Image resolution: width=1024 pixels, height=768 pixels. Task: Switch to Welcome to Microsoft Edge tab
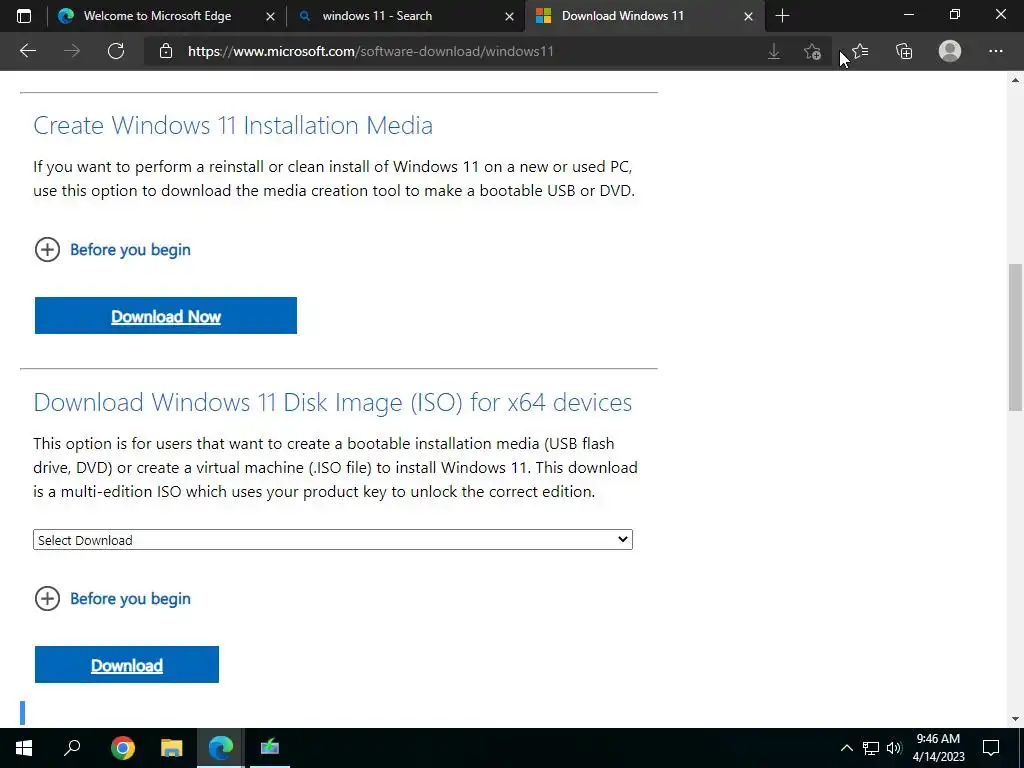[x=157, y=16]
